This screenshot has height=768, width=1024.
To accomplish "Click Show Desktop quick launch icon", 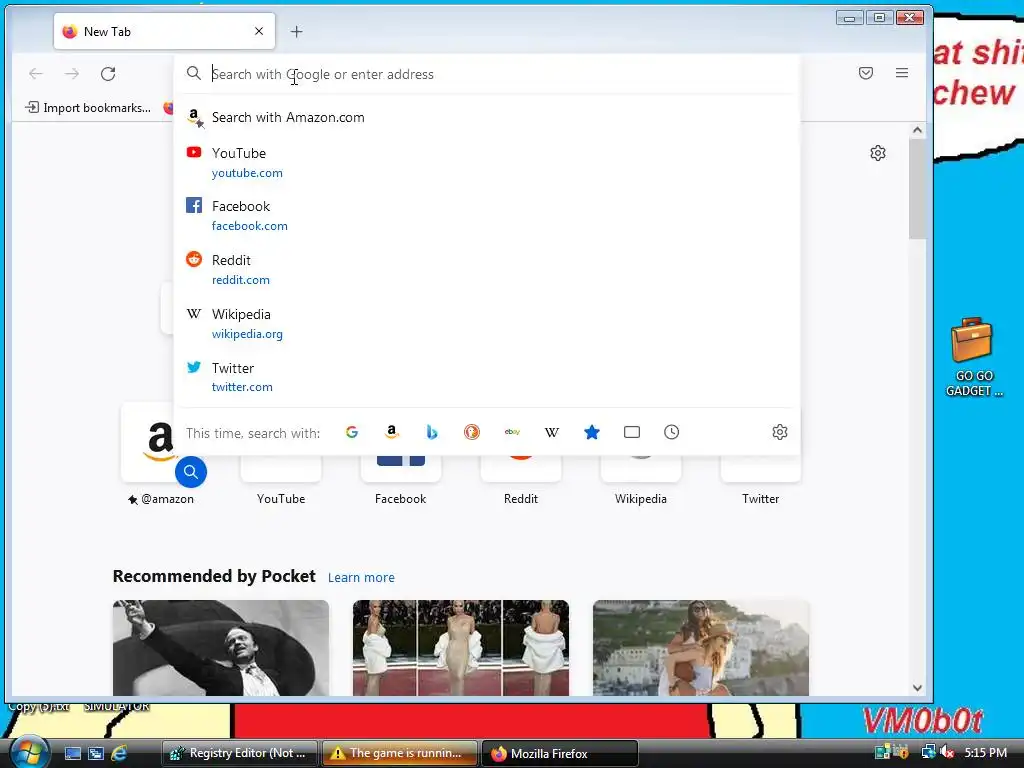I will point(72,753).
